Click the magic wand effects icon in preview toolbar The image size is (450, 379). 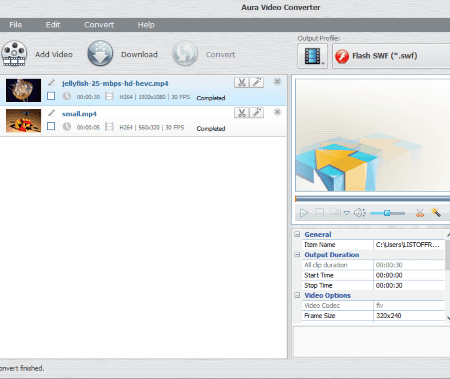pos(436,213)
